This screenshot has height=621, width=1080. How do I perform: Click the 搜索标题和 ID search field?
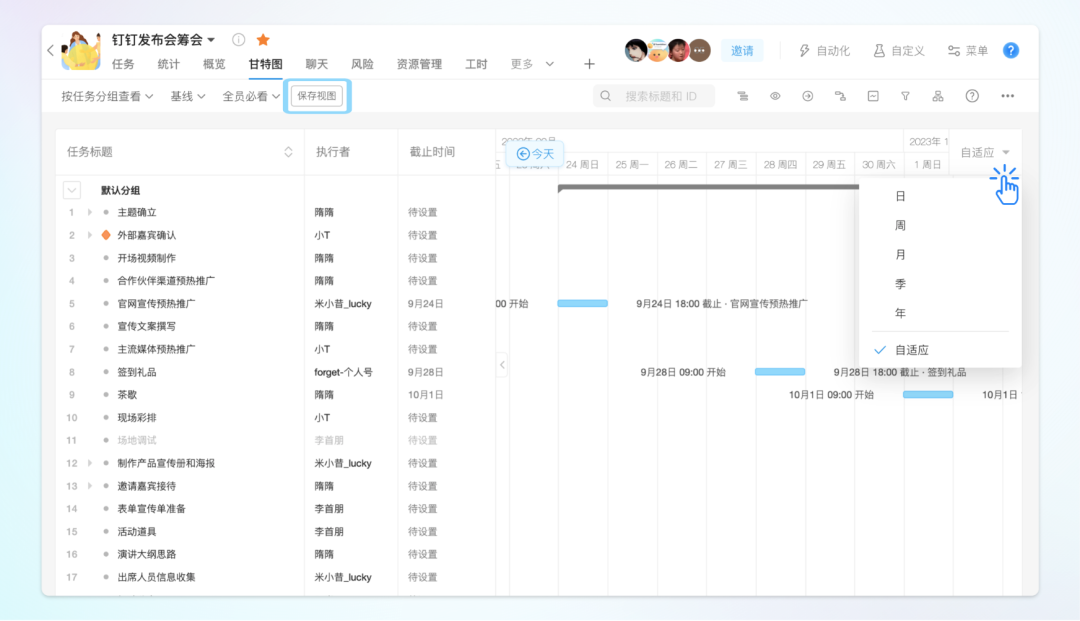coord(662,96)
